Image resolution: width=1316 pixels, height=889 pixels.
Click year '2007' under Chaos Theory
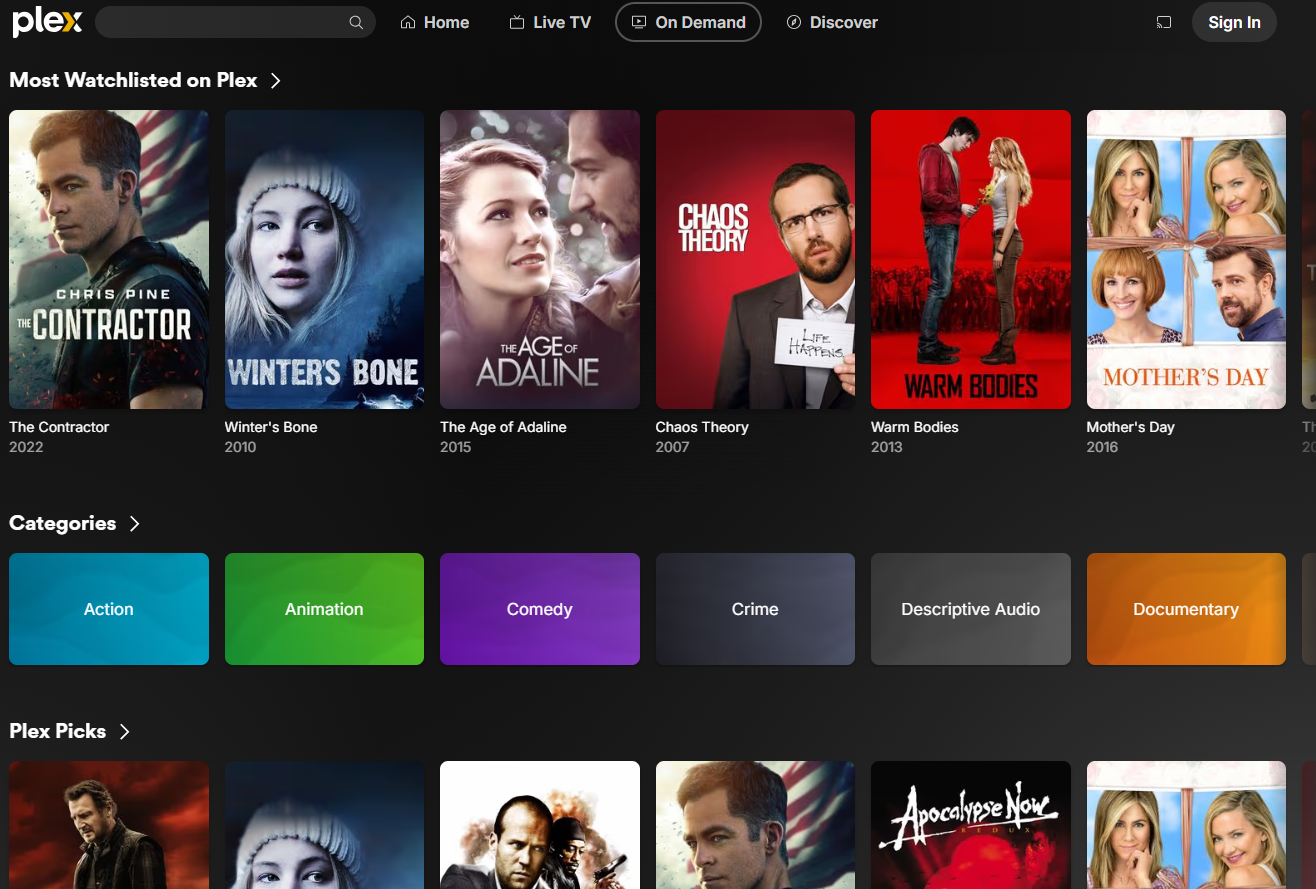(673, 447)
